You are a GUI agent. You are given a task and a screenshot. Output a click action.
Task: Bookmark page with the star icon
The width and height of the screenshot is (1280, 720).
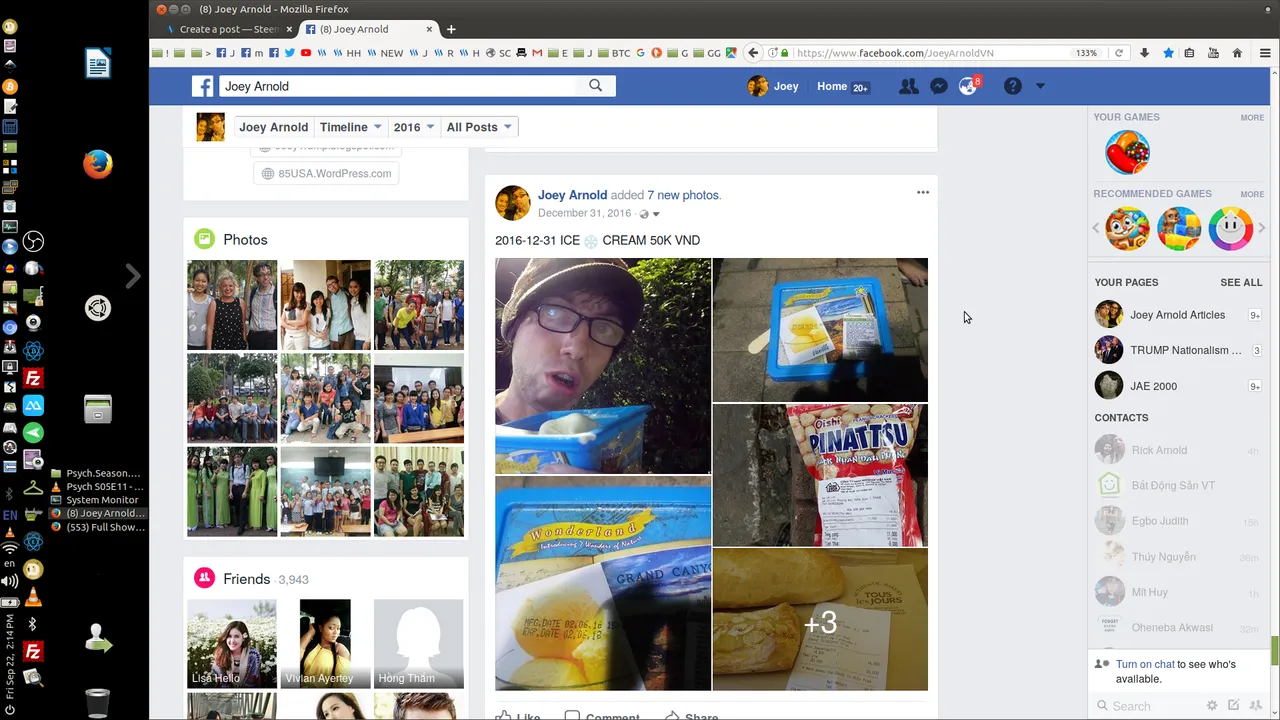[x=1168, y=53]
